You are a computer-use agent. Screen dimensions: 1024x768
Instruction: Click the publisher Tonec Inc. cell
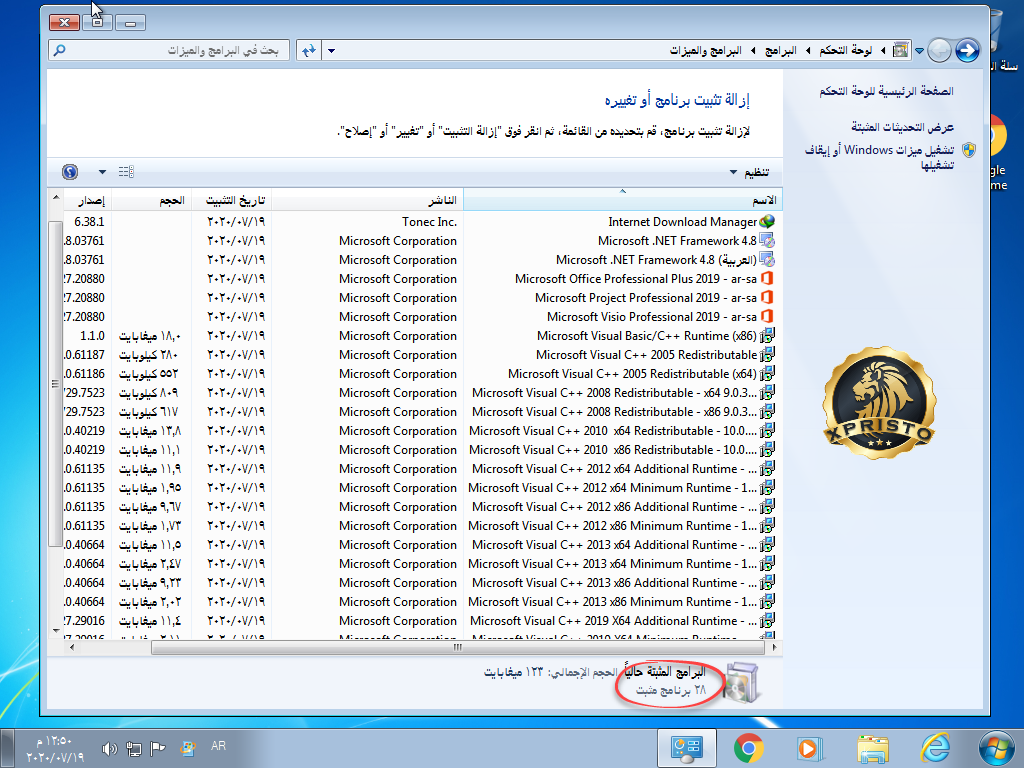(429, 222)
